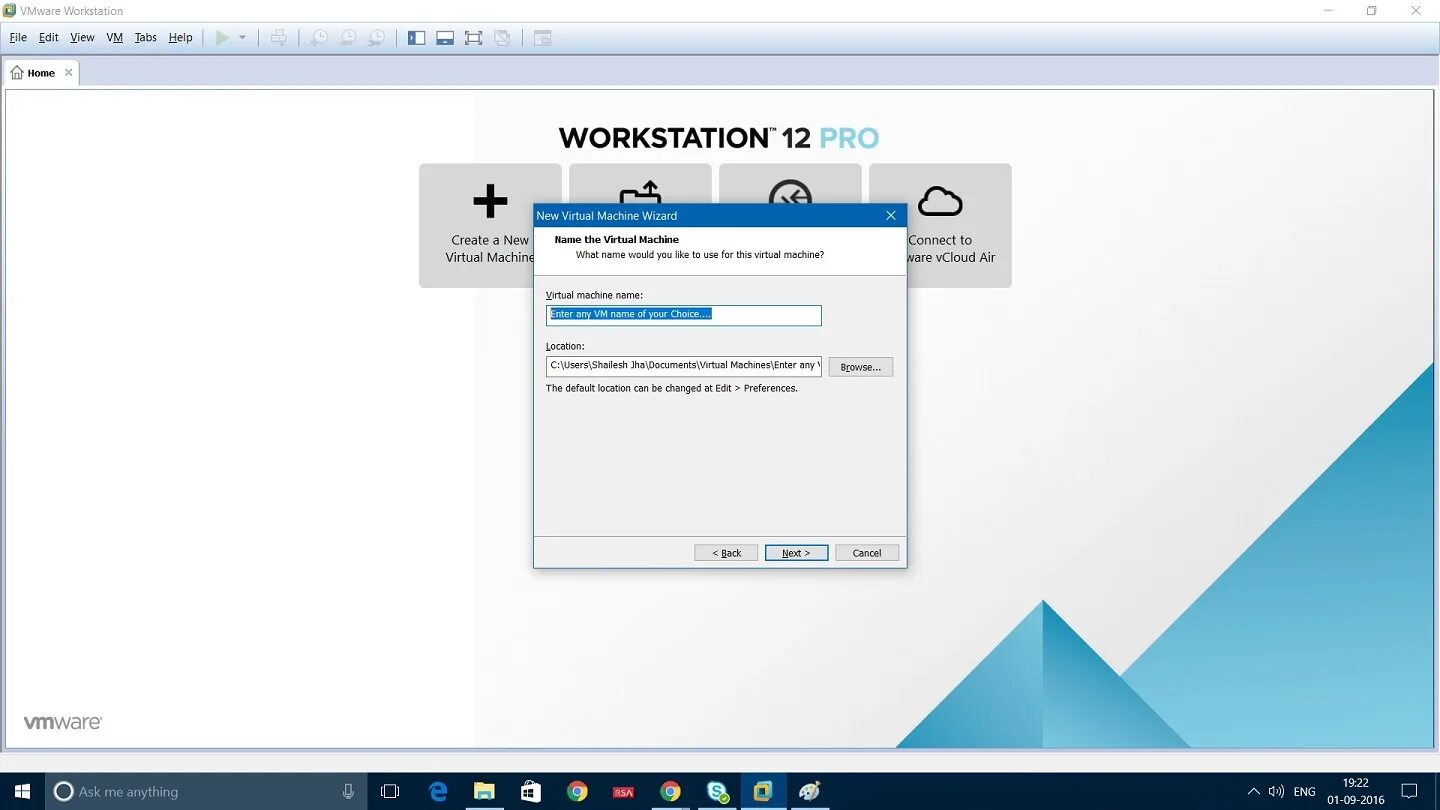Open File Explorer from the taskbar
This screenshot has width=1440, height=810.
[484, 791]
